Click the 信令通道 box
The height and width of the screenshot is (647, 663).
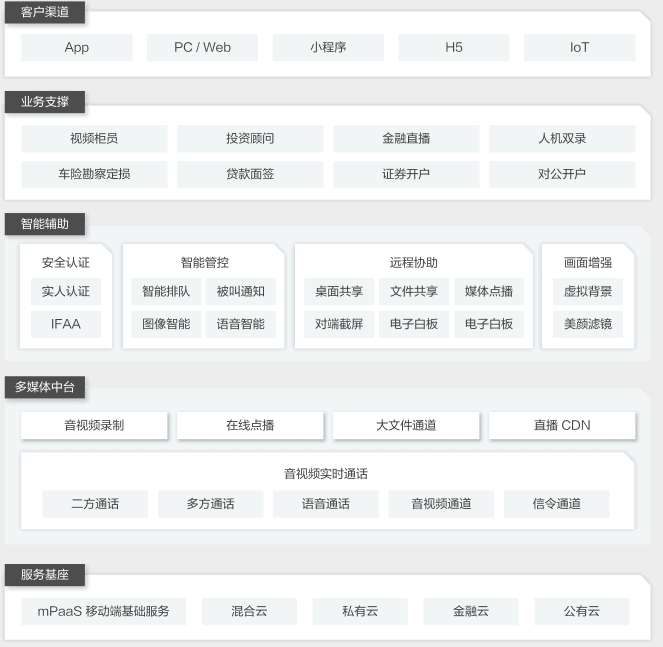pos(557,504)
